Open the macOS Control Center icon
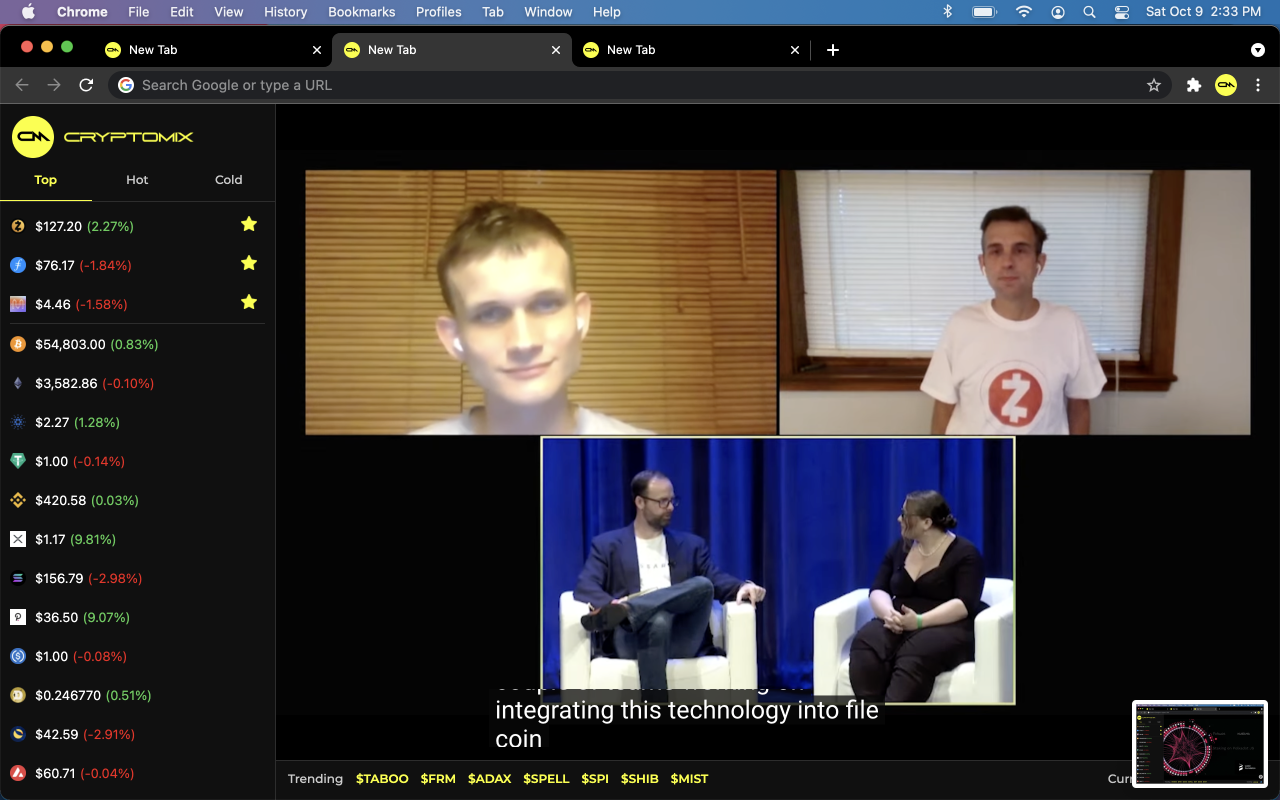Screen dimensions: 1280x800 coord(1121,12)
